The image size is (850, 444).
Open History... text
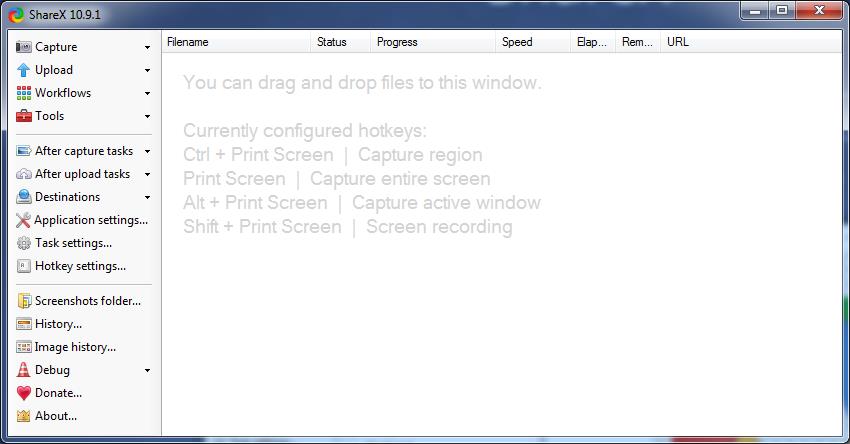pyautogui.click(x=58, y=324)
